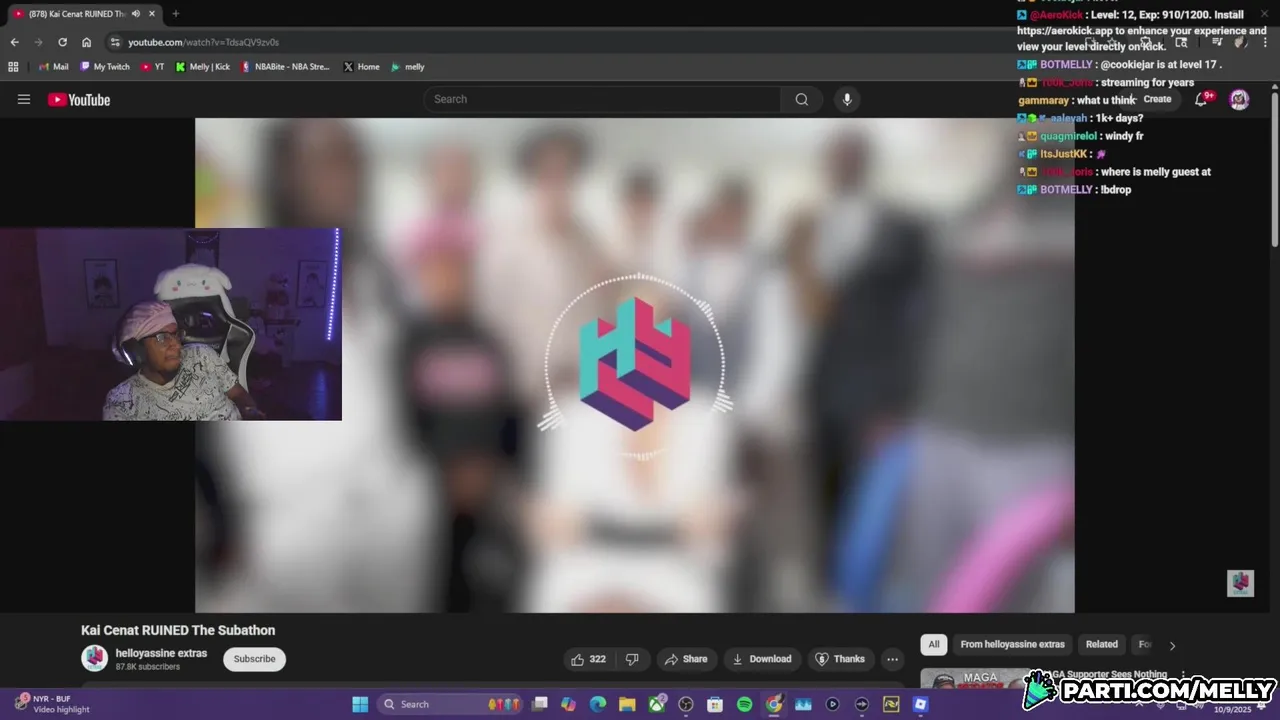Open Xbox app from the taskbar
The image size is (1280, 720).
pyautogui.click(x=657, y=704)
